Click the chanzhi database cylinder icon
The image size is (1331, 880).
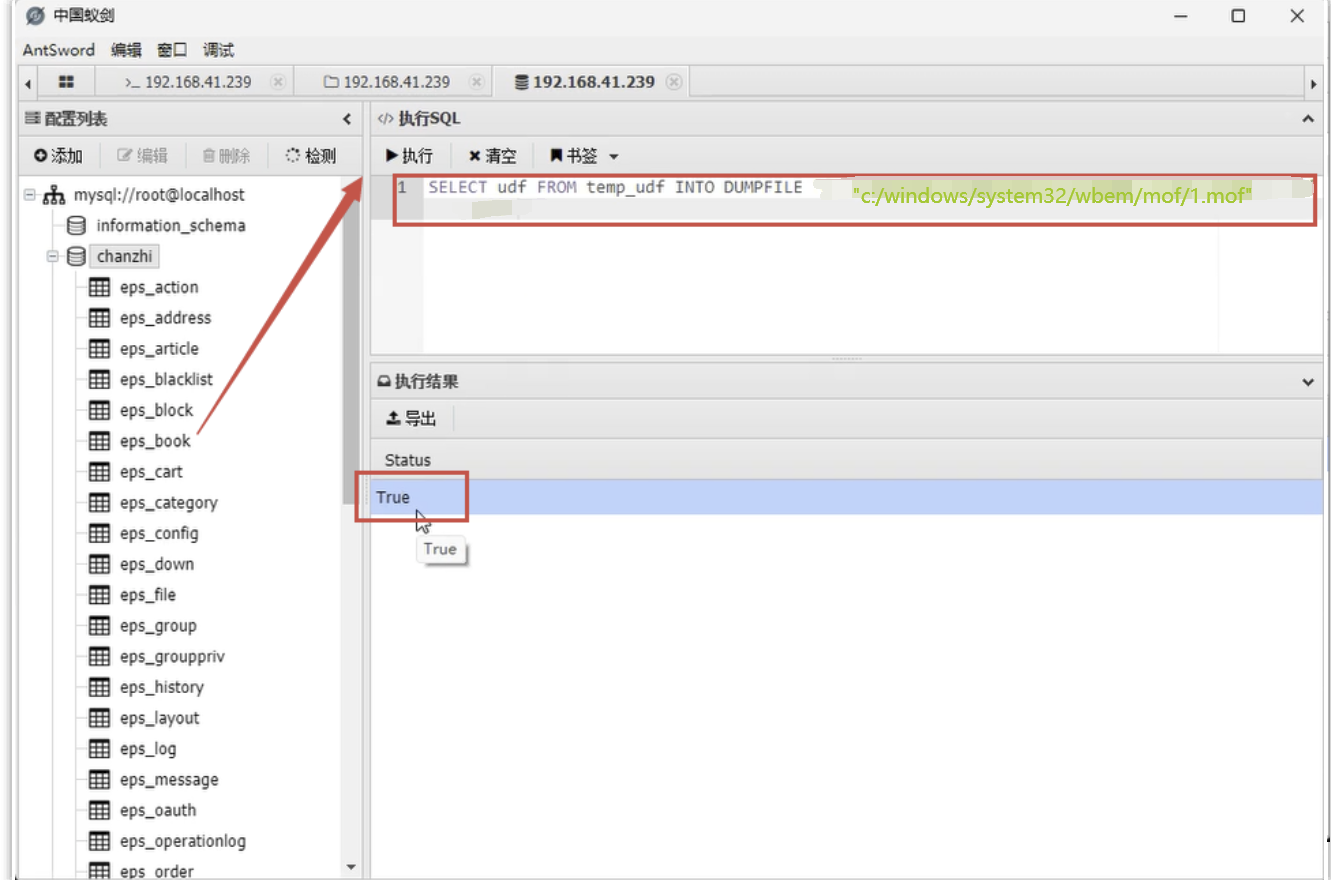pyautogui.click(x=76, y=257)
